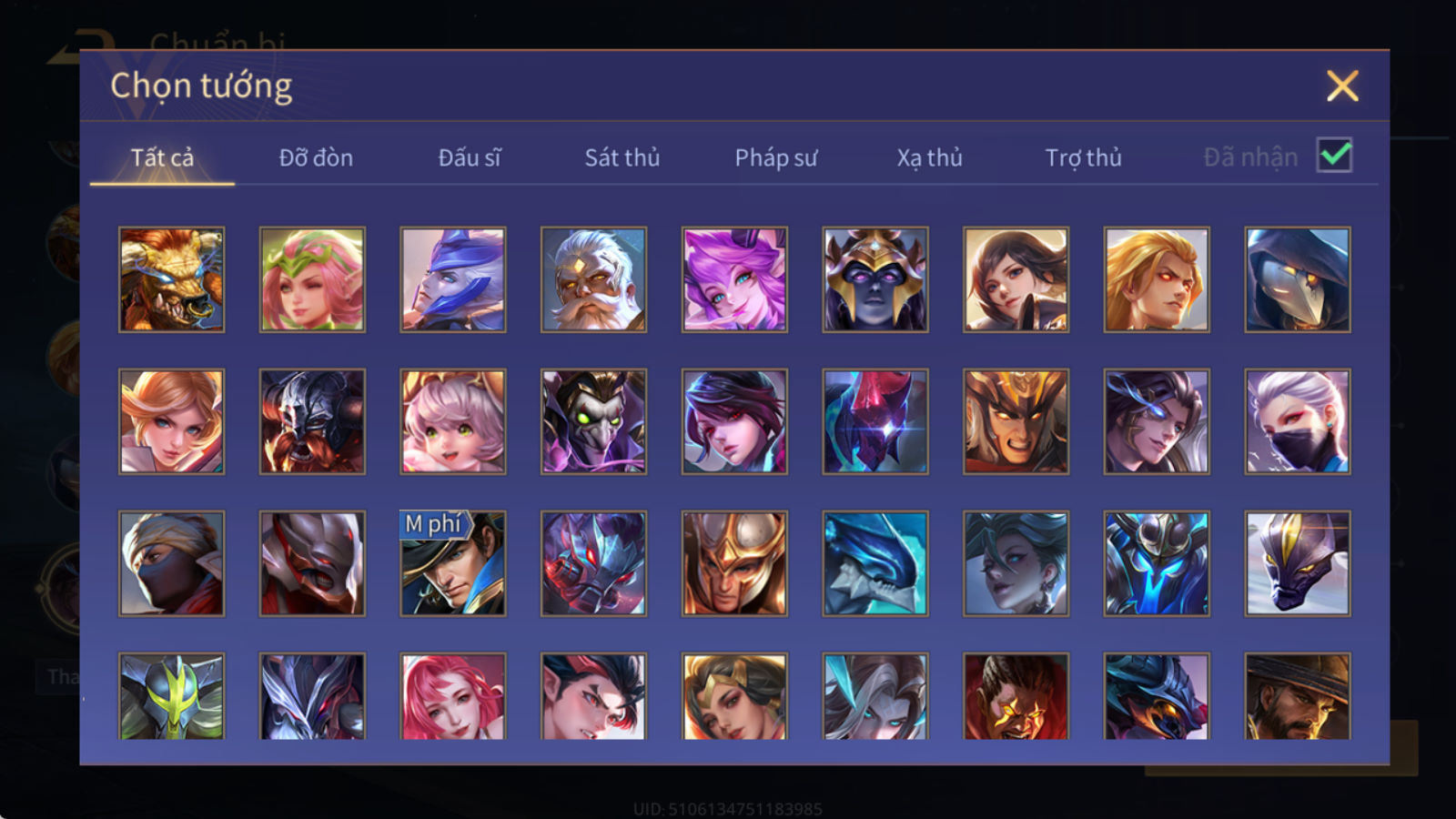Select the 'Tất cả' tab
The height and width of the screenshot is (819, 1456).
pyautogui.click(x=162, y=157)
